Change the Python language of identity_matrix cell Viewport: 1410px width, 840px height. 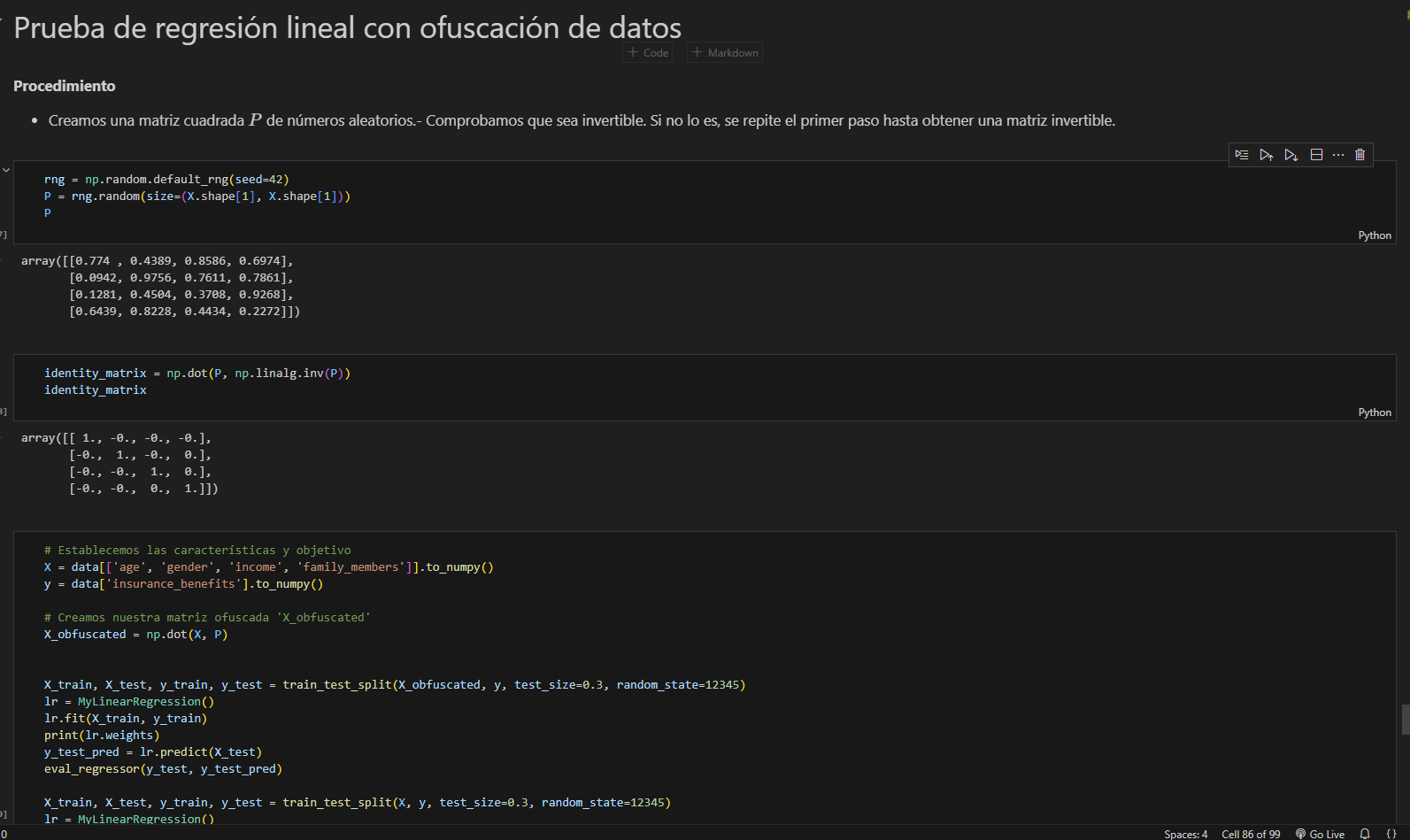pyautogui.click(x=1375, y=412)
